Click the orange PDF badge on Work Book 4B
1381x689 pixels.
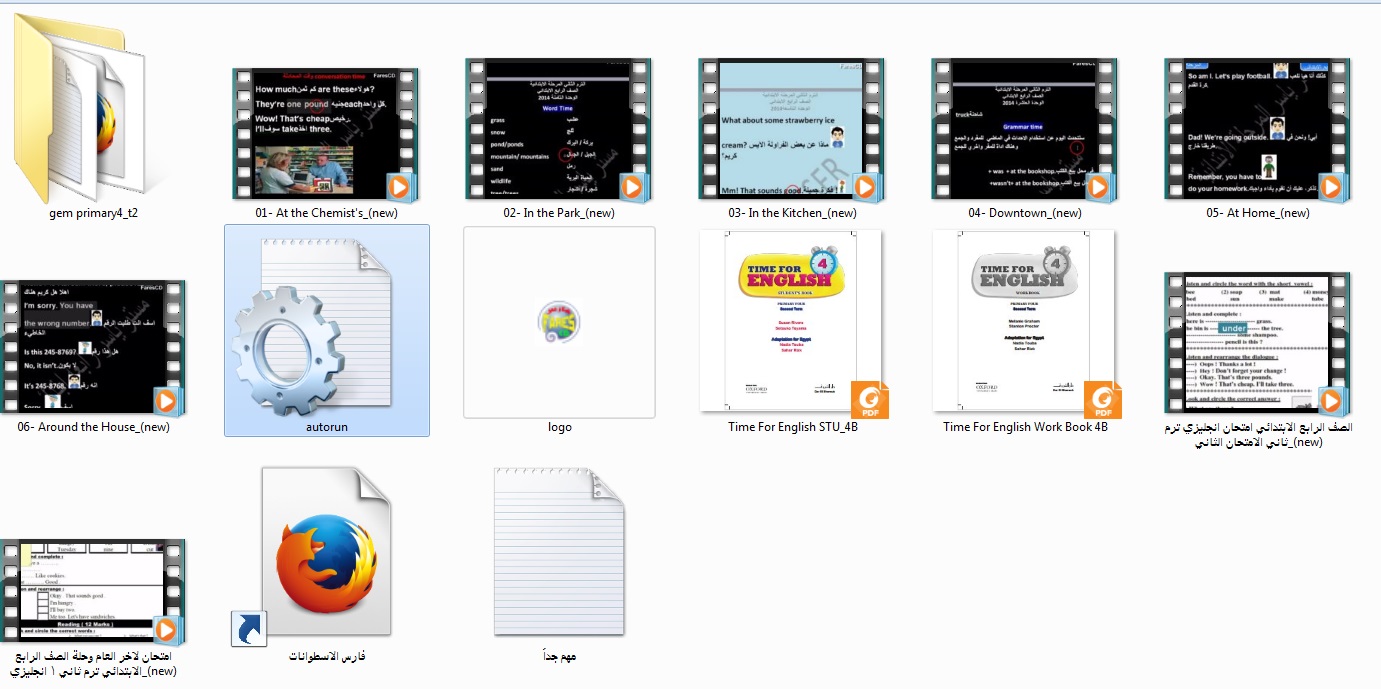(1103, 399)
